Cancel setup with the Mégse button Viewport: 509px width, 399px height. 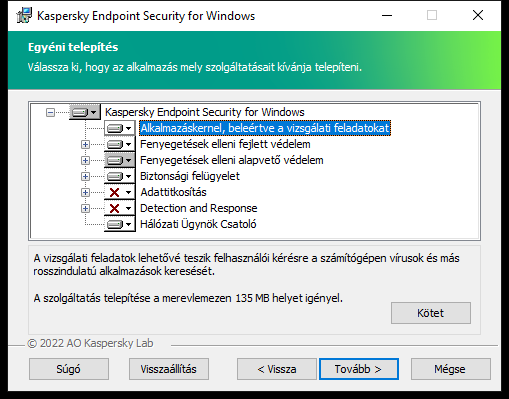(x=451, y=369)
